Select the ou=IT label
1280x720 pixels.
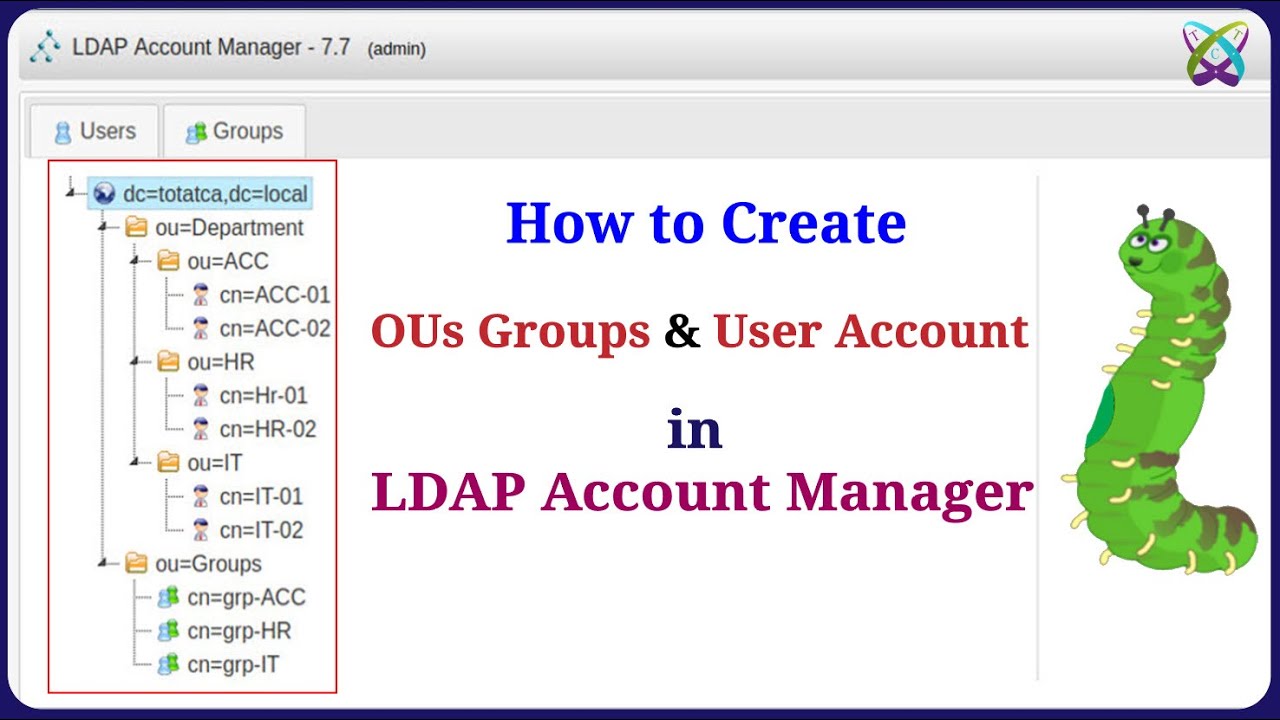pyautogui.click(x=215, y=463)
